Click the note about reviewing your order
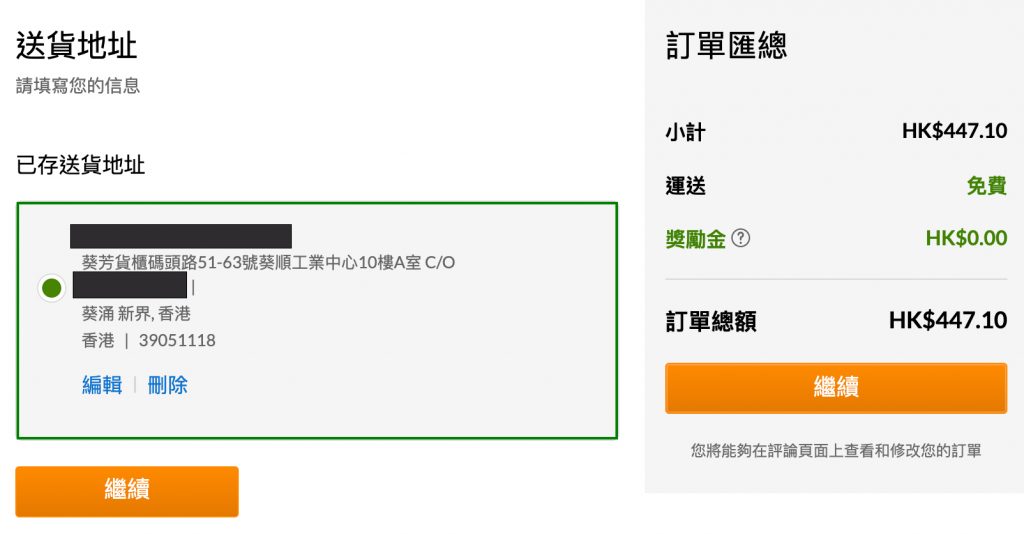1024x534 pixels. 836,451
